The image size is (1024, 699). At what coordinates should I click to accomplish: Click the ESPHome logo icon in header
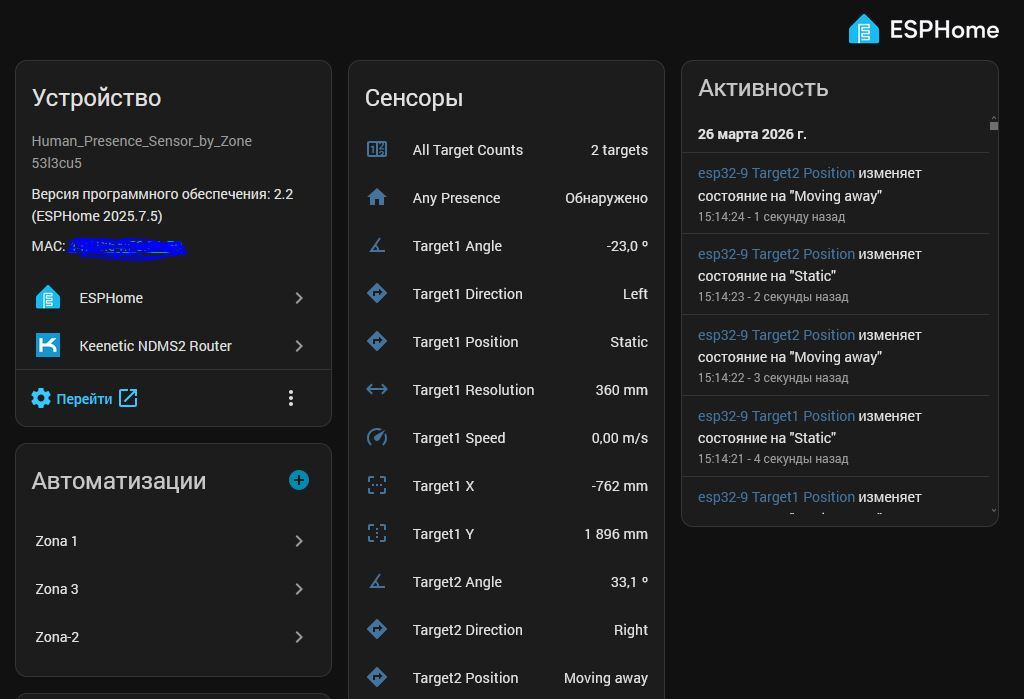tap(863, 30)
